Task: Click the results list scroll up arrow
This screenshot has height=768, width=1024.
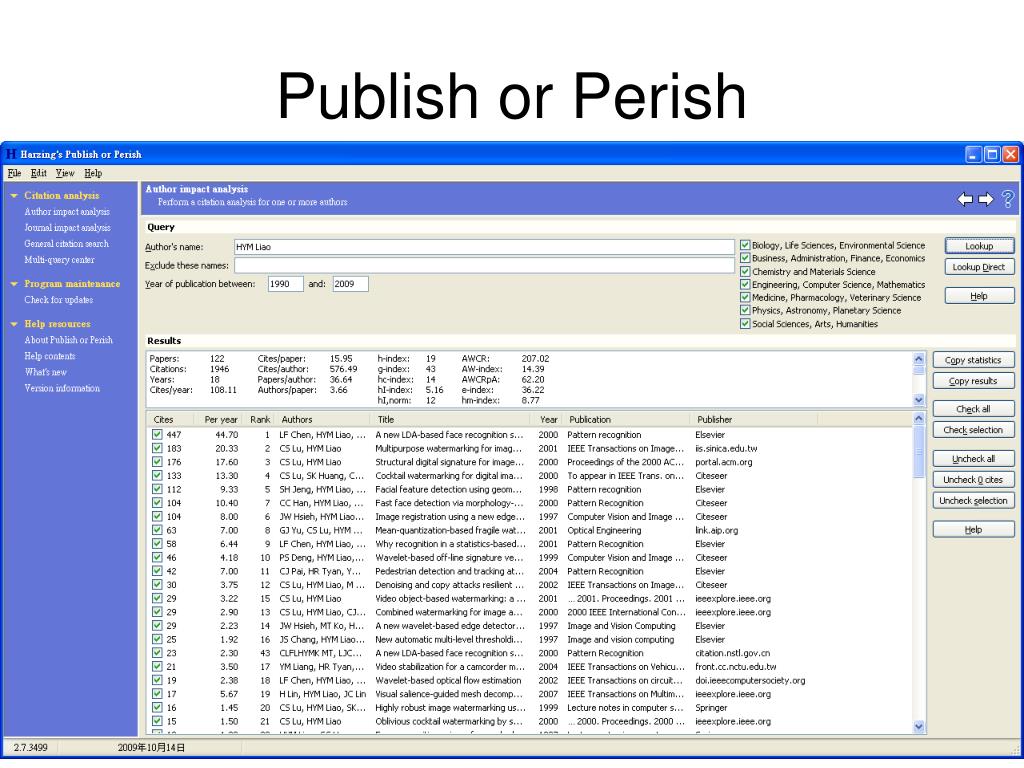Action: pos(919,418)
